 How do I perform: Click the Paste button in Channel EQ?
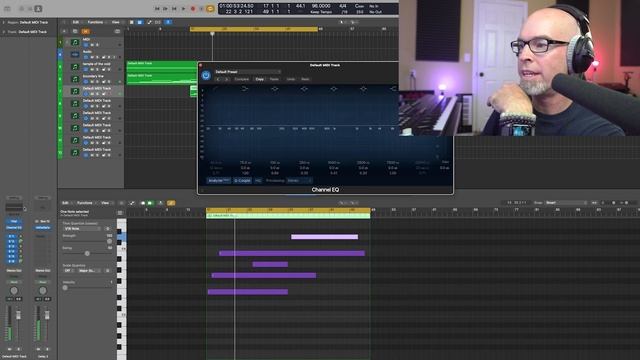(274, 79)
